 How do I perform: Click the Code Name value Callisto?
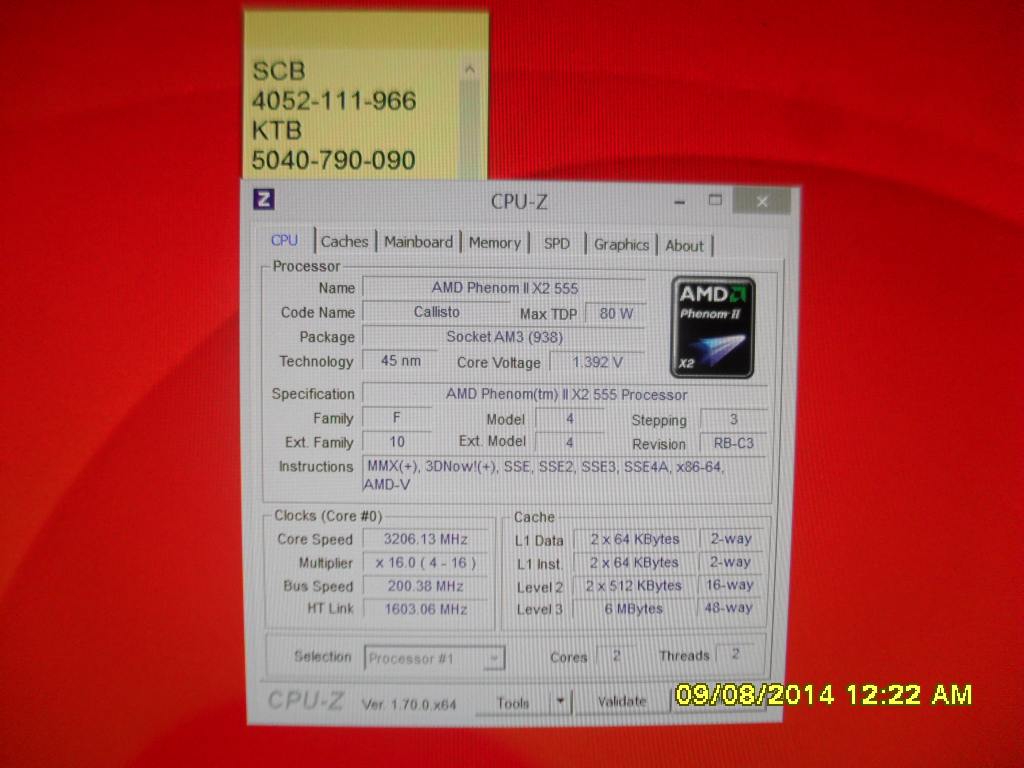coord(436,312)
